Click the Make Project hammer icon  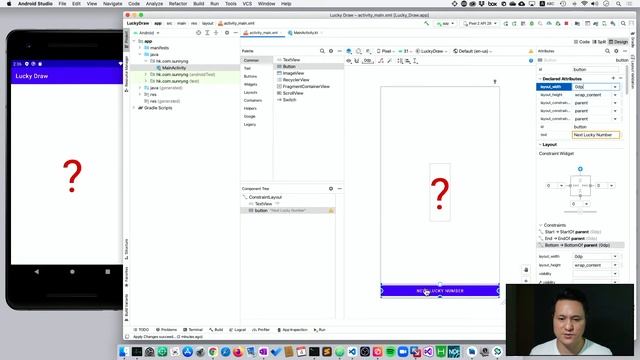click(x=427, y=24)
